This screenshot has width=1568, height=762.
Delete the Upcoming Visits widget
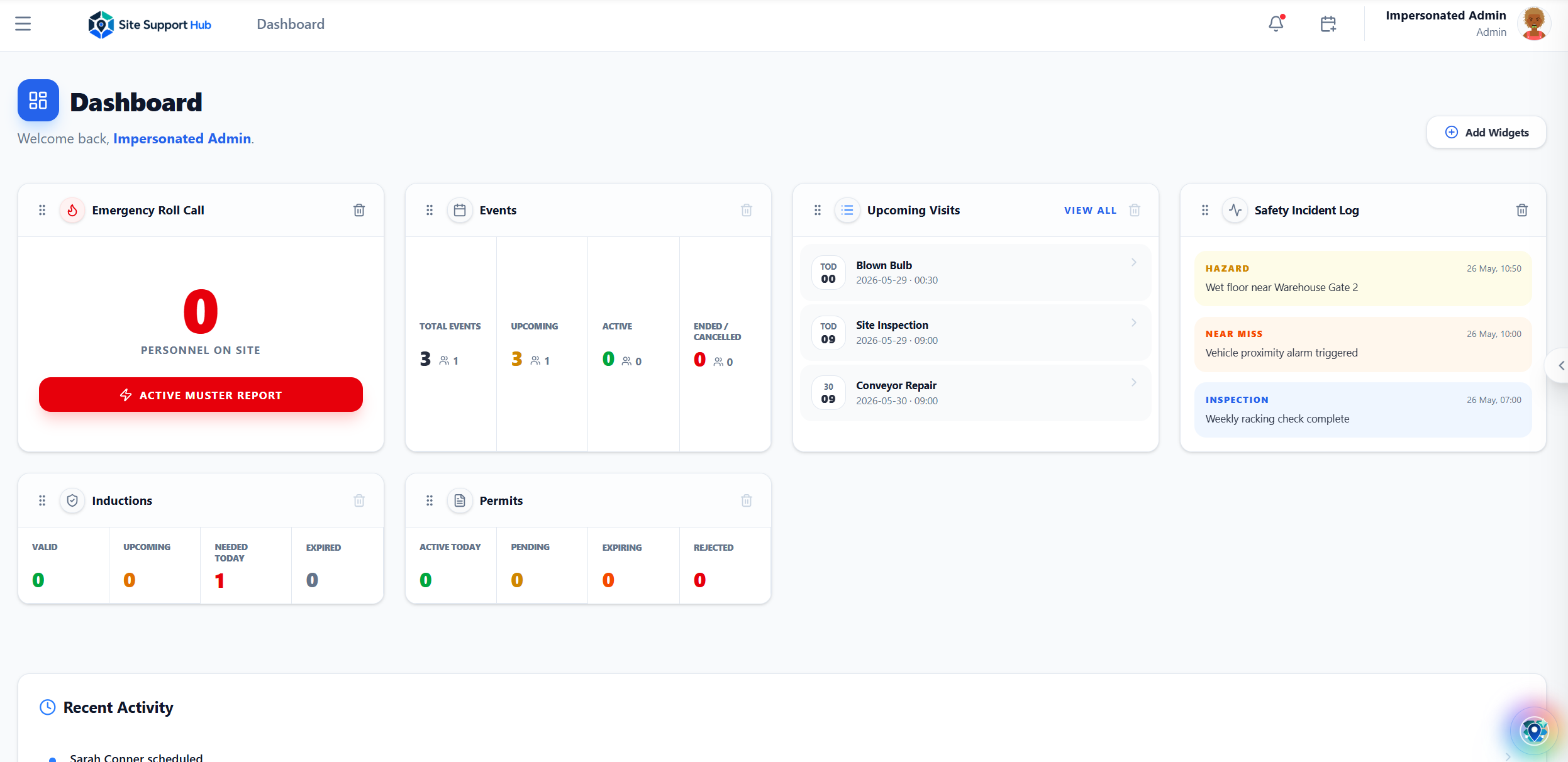1135,210
